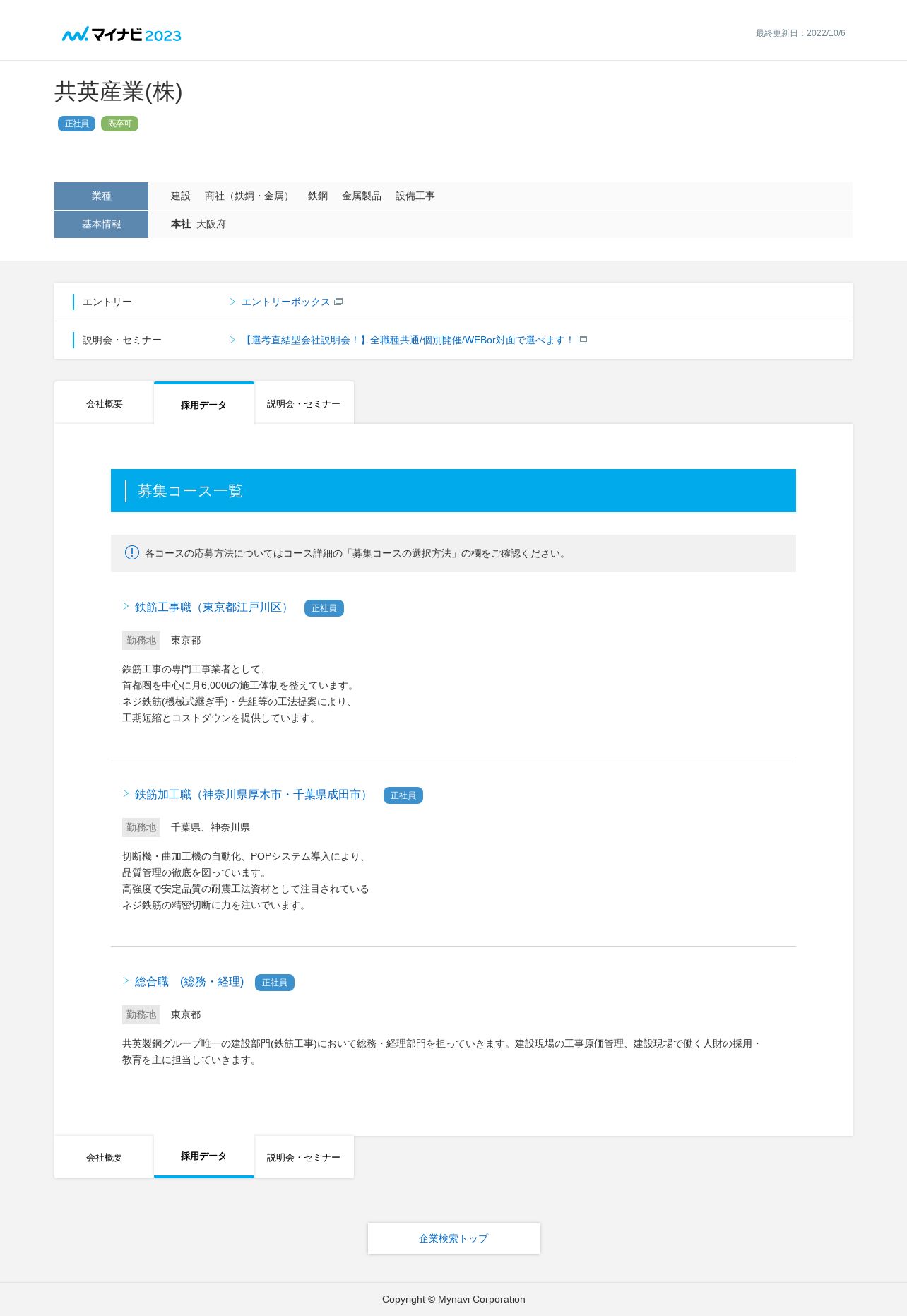Click external-link icon after seminar link

[x=583, y=340]
